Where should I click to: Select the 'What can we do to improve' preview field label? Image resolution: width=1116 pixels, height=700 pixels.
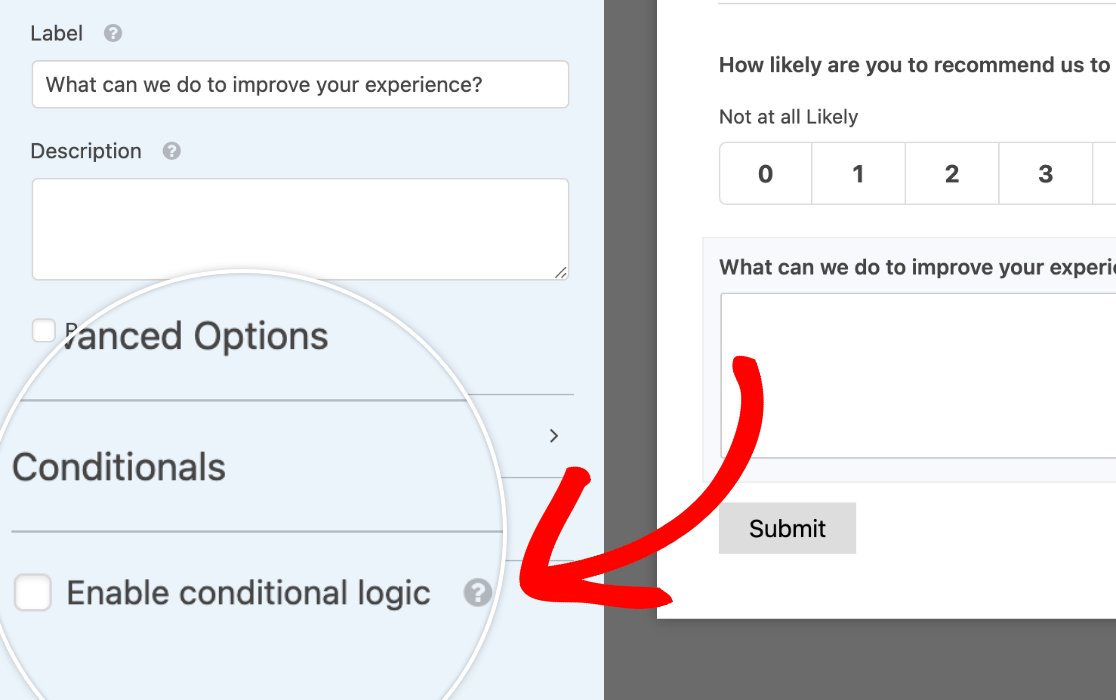(917, 267)
